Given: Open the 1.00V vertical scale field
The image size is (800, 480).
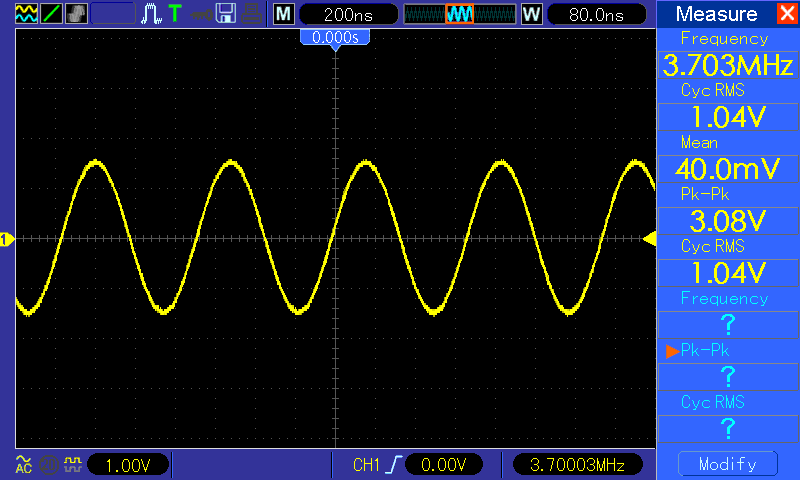Looking at the screenshot, I should click(x=128, y=464).
